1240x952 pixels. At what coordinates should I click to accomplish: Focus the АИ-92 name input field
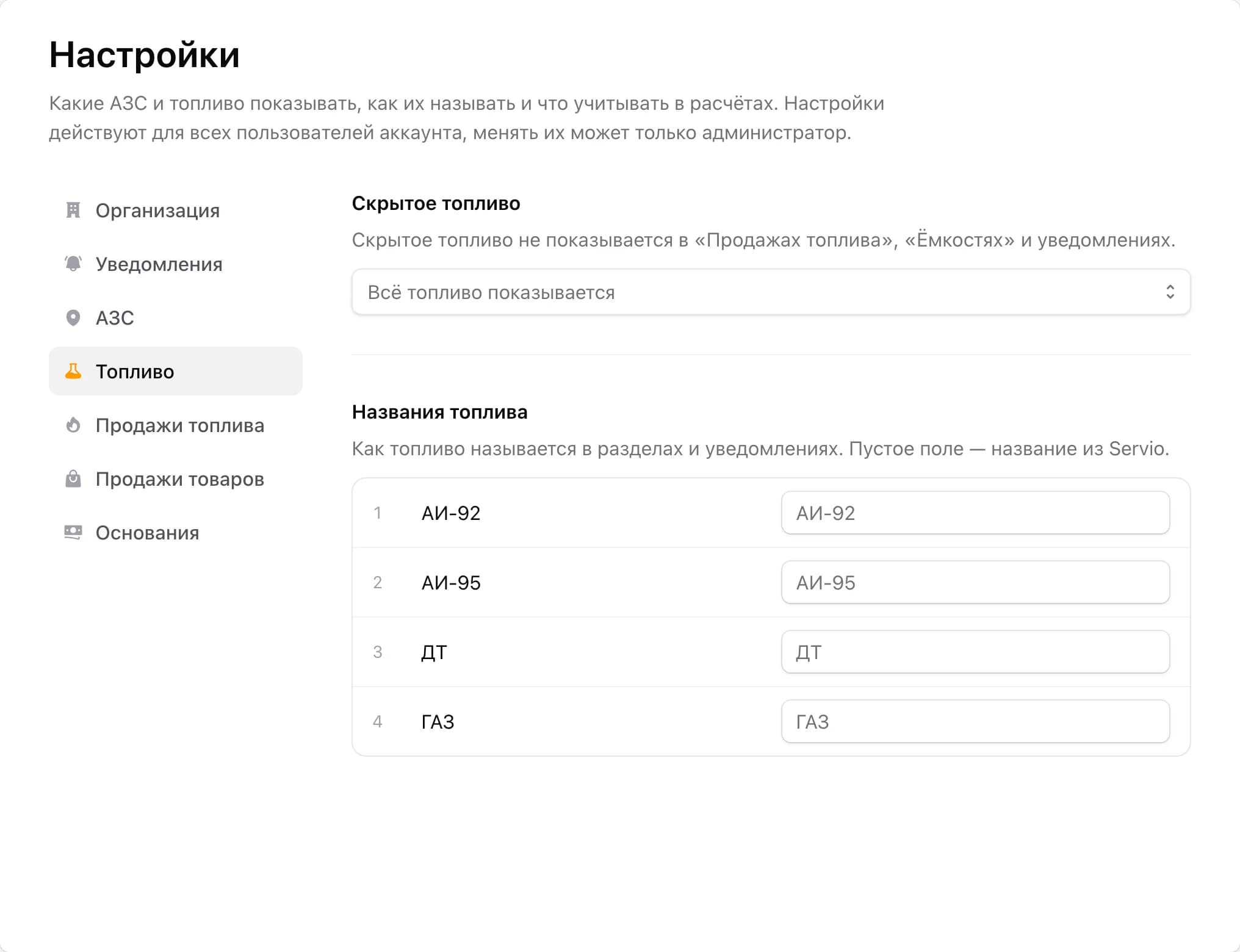point(975,513)
